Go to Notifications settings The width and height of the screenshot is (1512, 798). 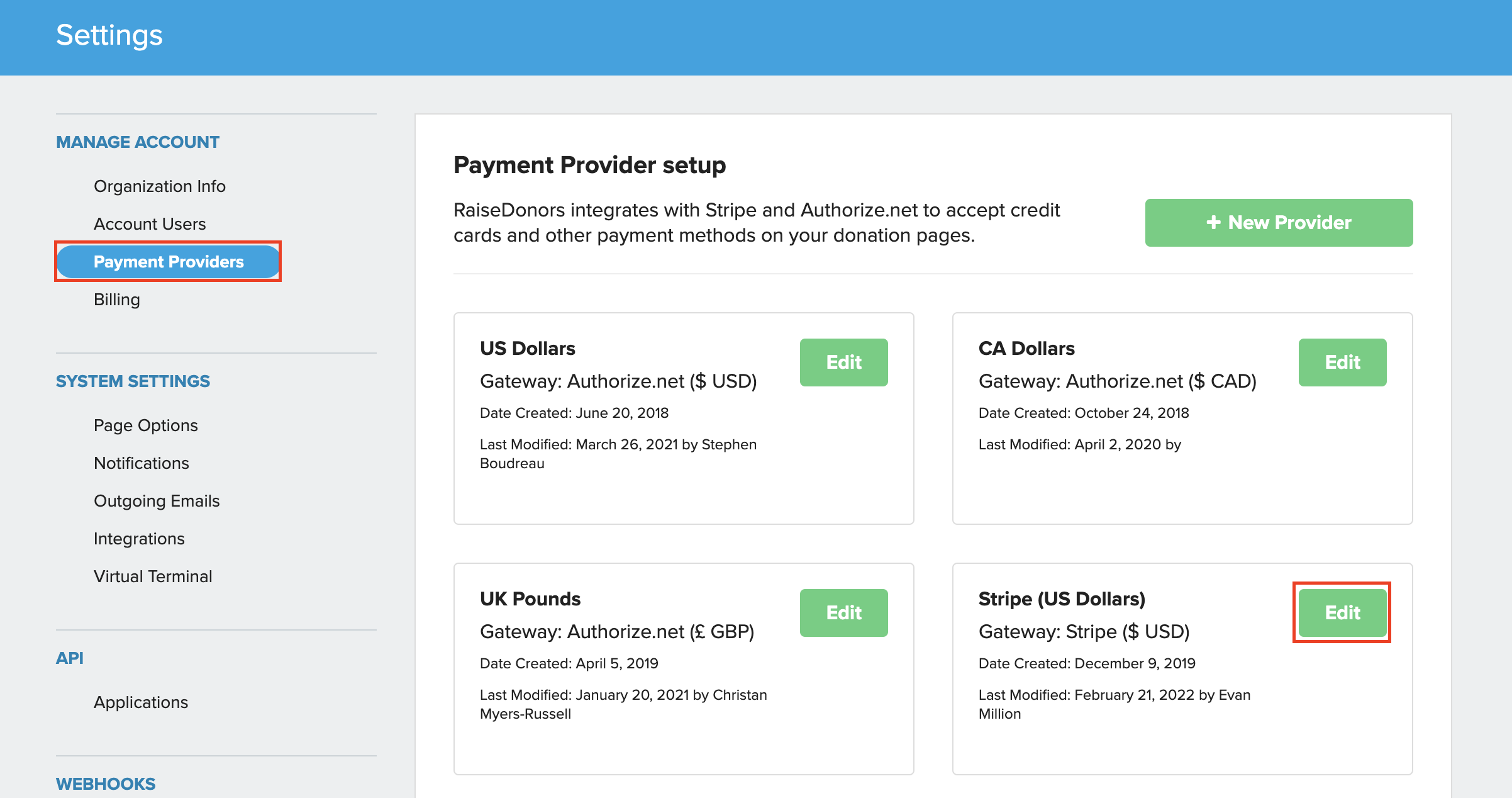[x=142, y=463]
